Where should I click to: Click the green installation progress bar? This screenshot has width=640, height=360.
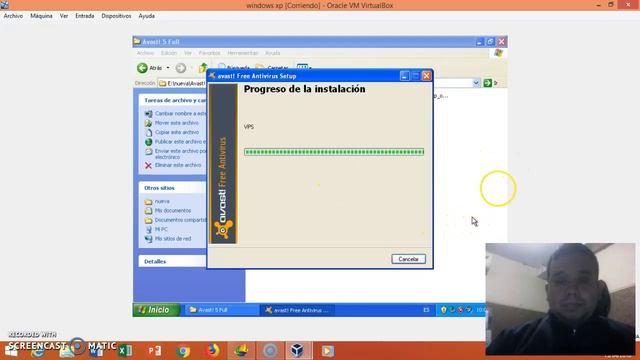point(334,152)
